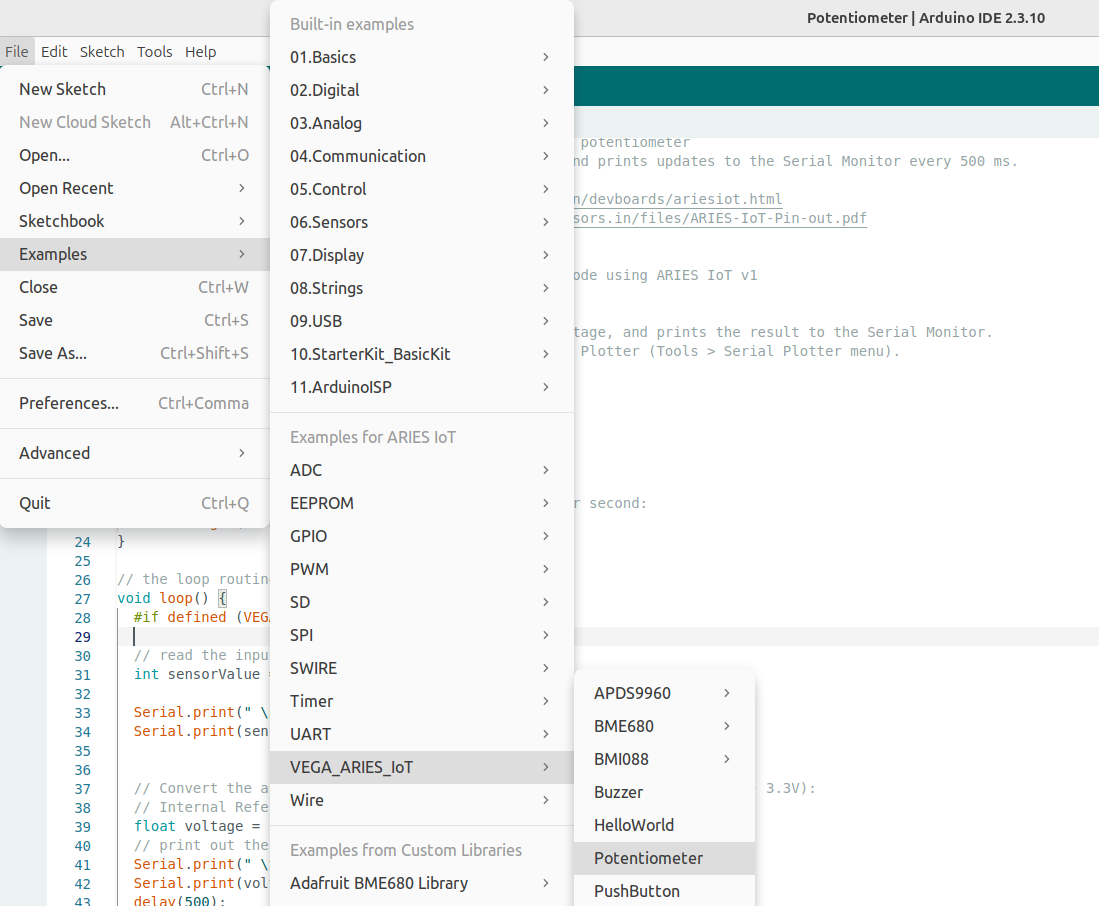Image resolution: width=1099 pixels, height=906 pixels.
Task: Expand Adafruit BME680 Library examples
Action: (x=421, y=883)
